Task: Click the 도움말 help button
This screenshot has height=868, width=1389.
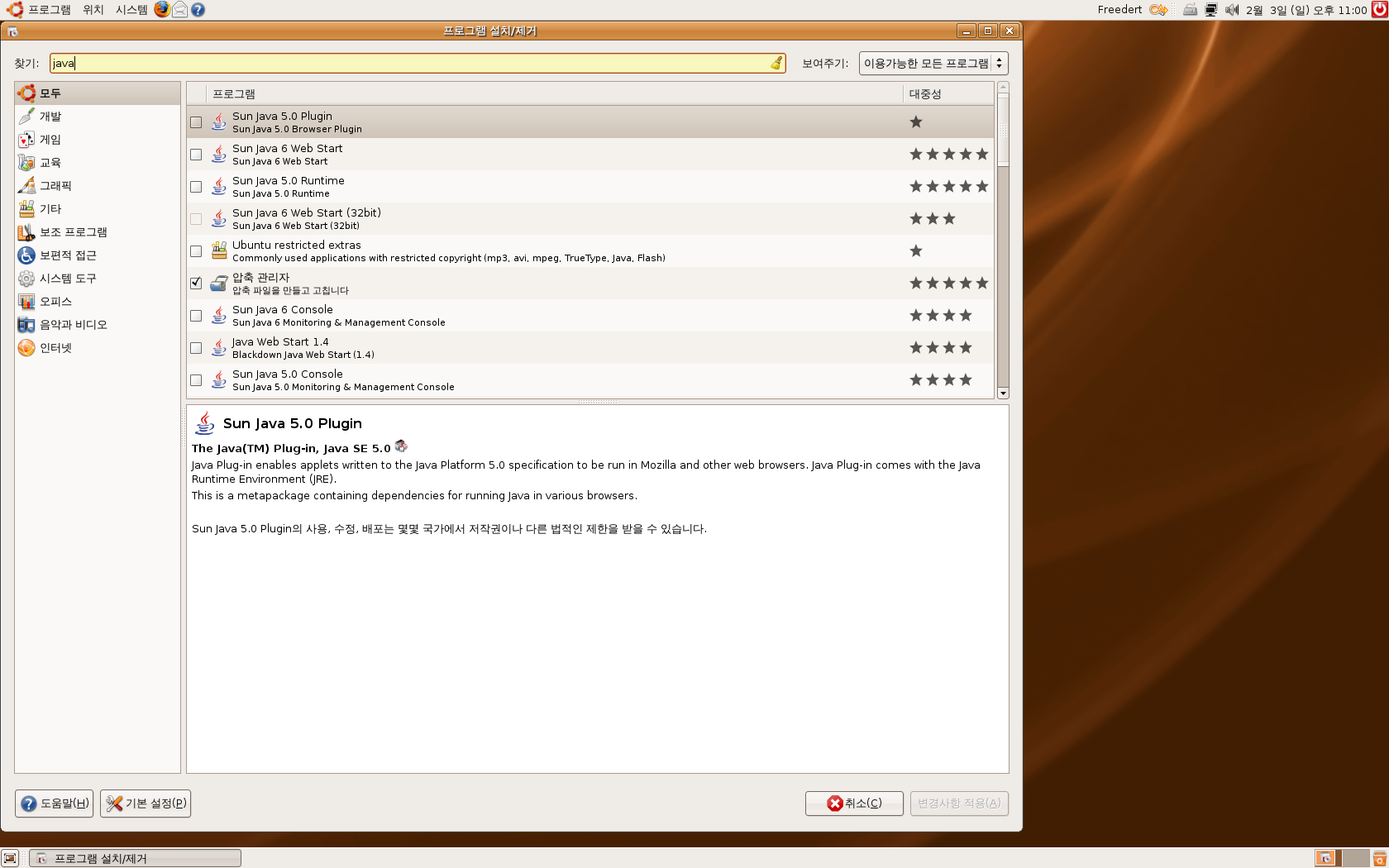Action: (x=54, y=804)
